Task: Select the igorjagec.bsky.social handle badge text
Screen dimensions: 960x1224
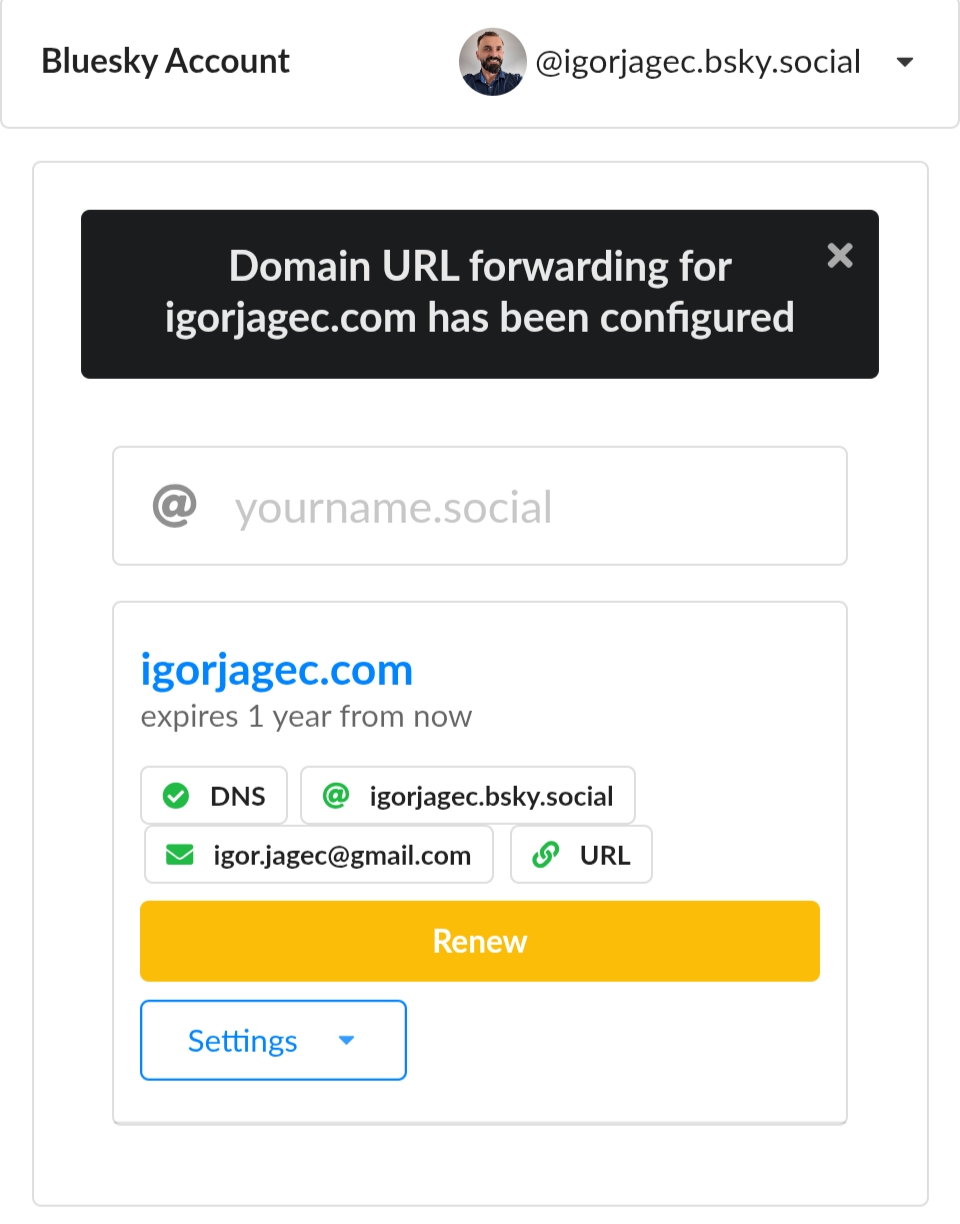Action: coord(491,796)
